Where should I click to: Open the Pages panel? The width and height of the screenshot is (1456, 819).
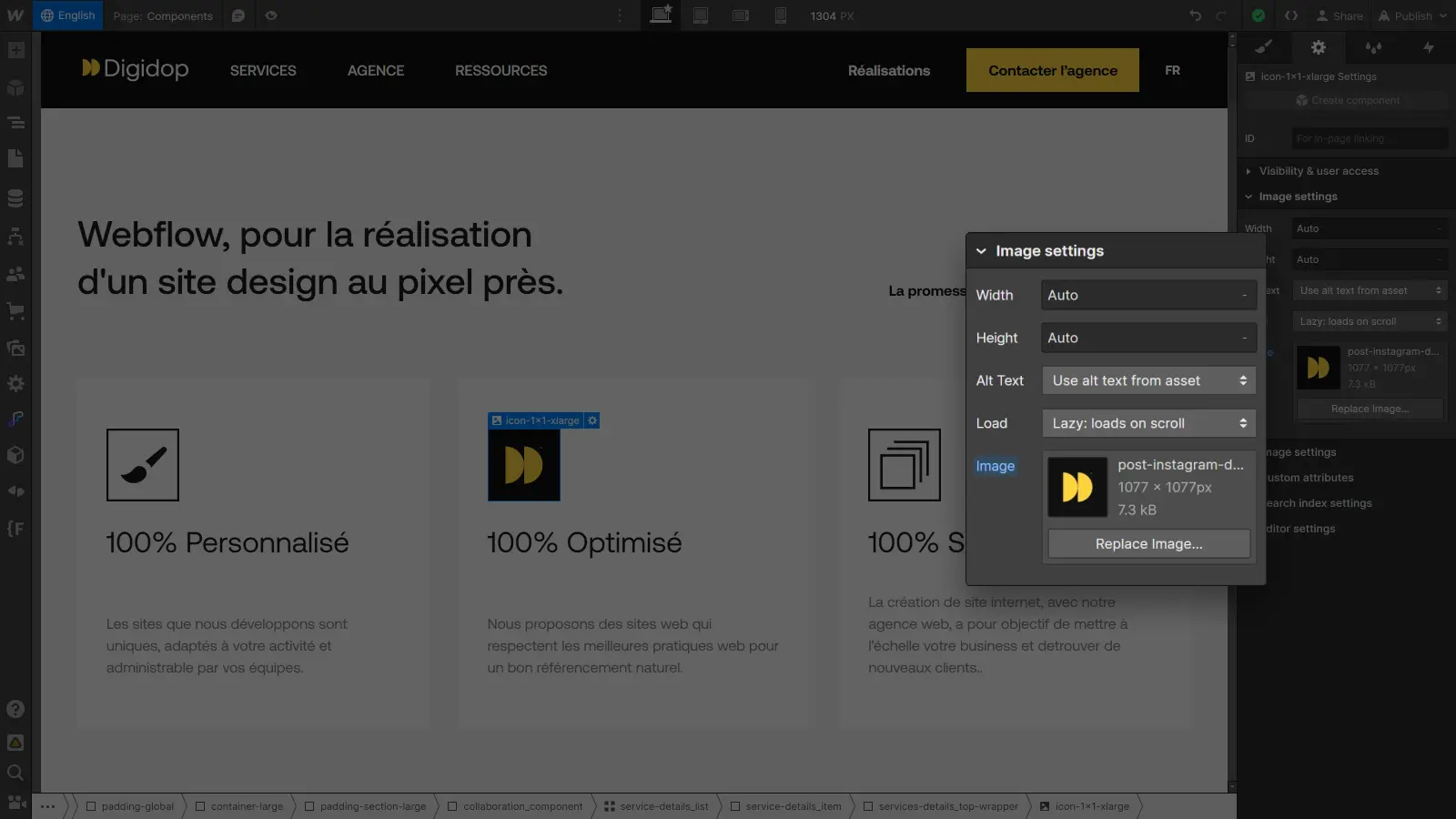pos(15,159)
